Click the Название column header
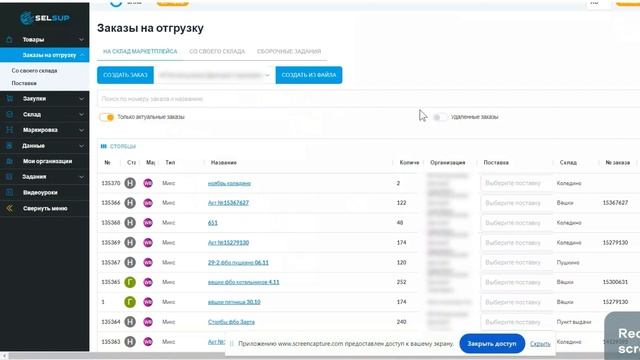640x360 pixels. (224, 162)
